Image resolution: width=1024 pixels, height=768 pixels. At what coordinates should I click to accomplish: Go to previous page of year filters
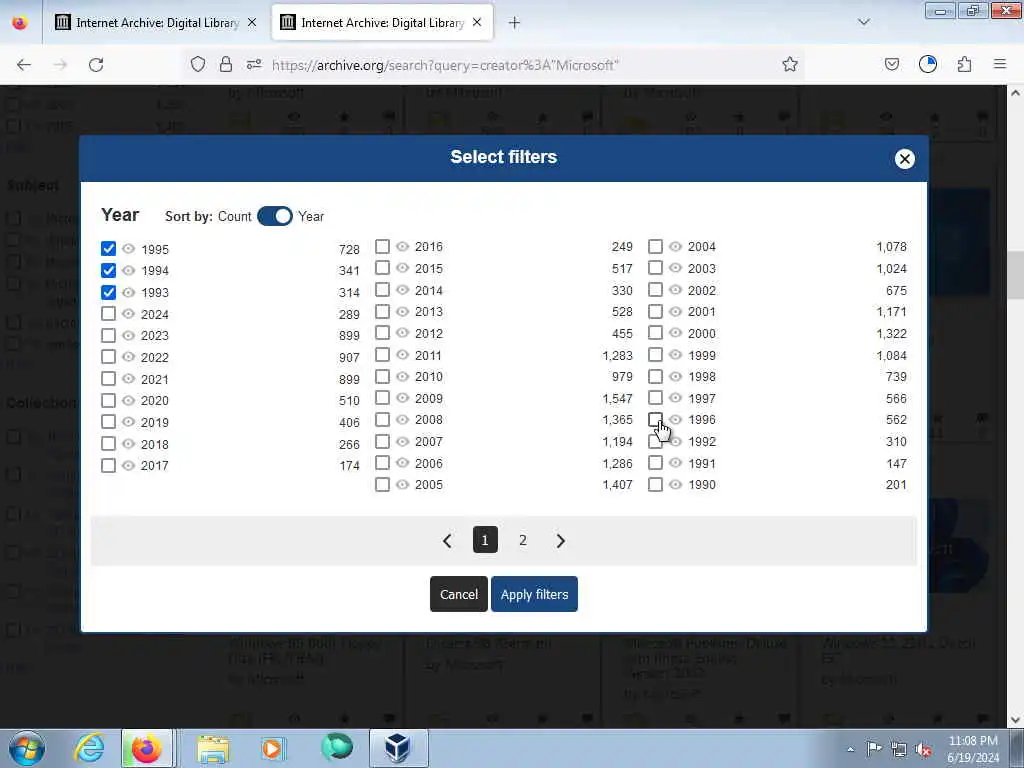point(447,541)
